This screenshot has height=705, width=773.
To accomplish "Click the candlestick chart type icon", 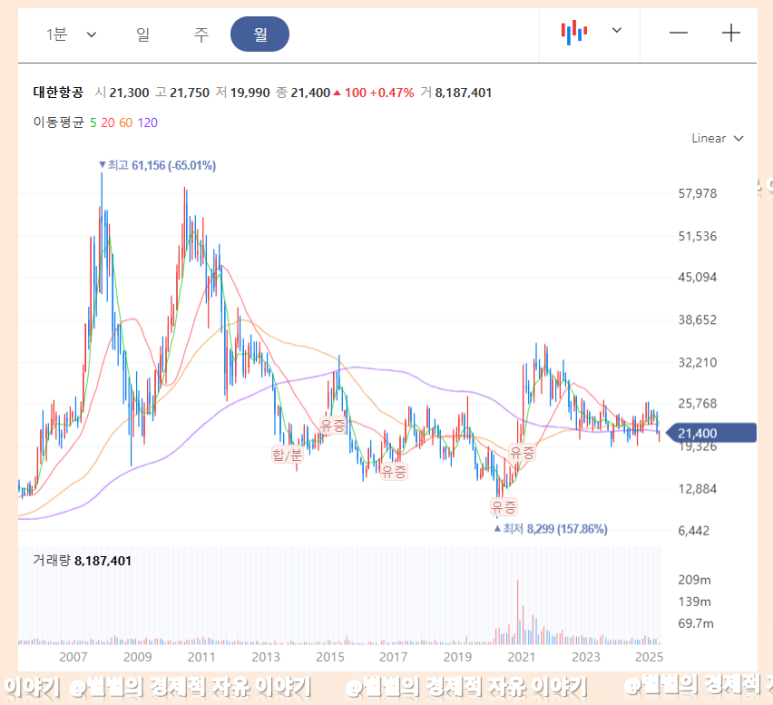I will [x=574, y=33].
